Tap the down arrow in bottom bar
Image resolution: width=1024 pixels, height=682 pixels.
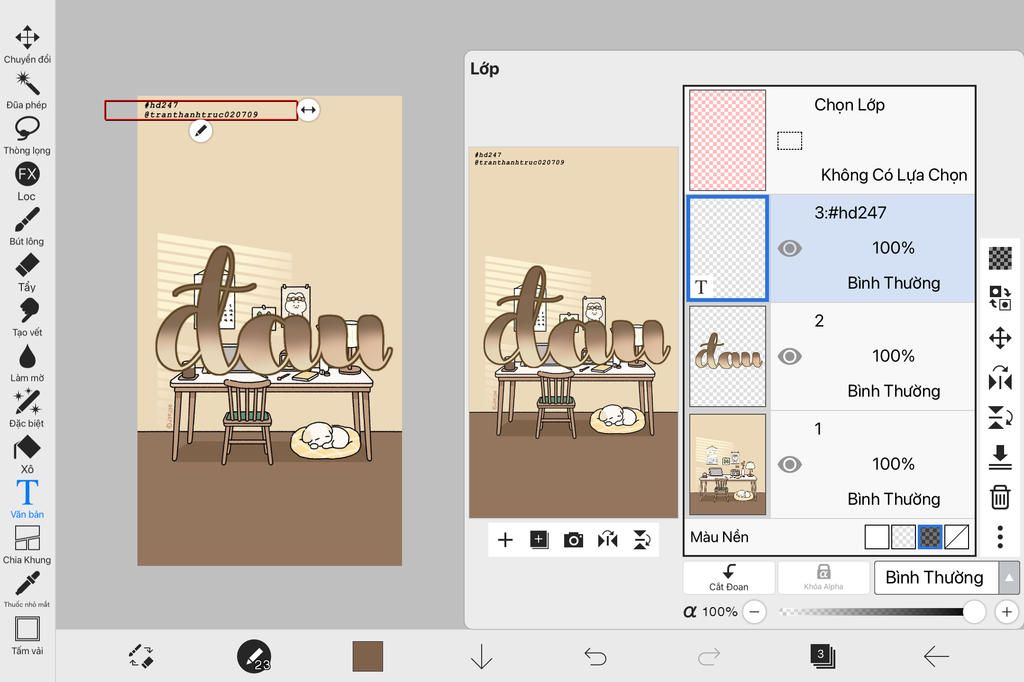tap(481, 656)
